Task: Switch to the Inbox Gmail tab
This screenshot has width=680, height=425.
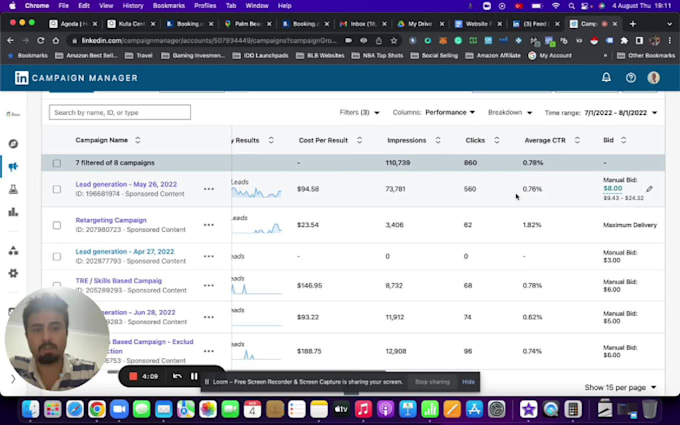Action: [x=362, y=24]
